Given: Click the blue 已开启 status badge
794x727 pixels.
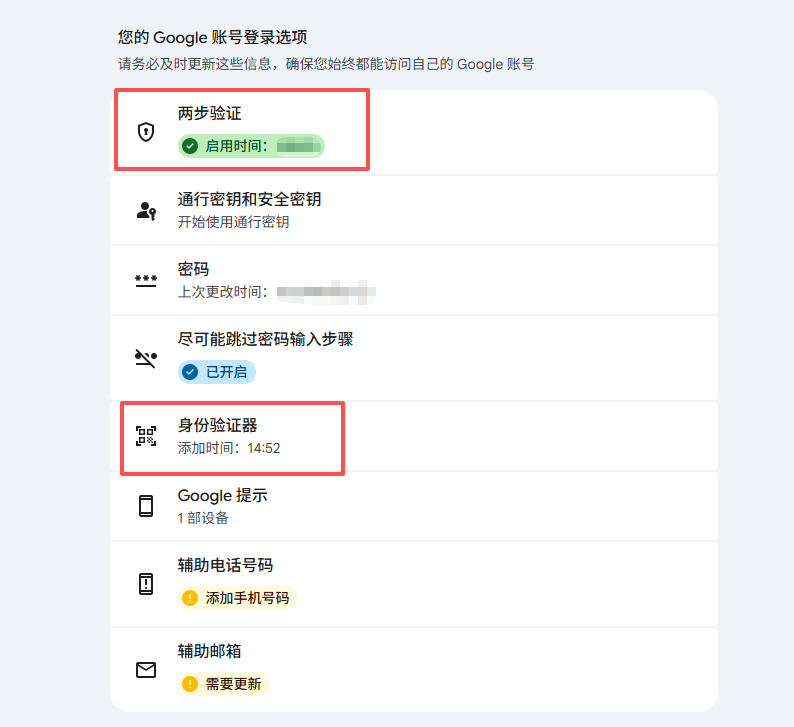Looking at the screenshot, I should 217,372.
